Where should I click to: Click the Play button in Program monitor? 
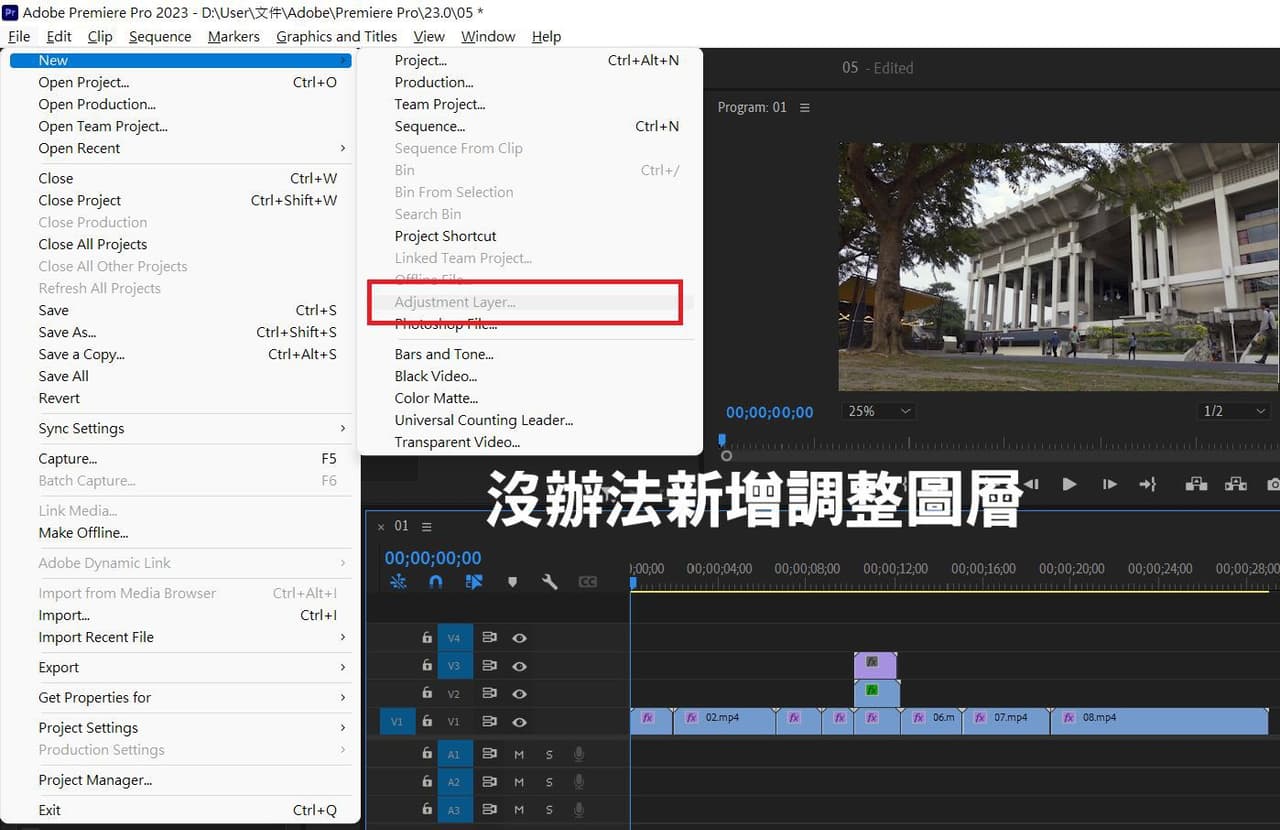(x=1069, y=484)
